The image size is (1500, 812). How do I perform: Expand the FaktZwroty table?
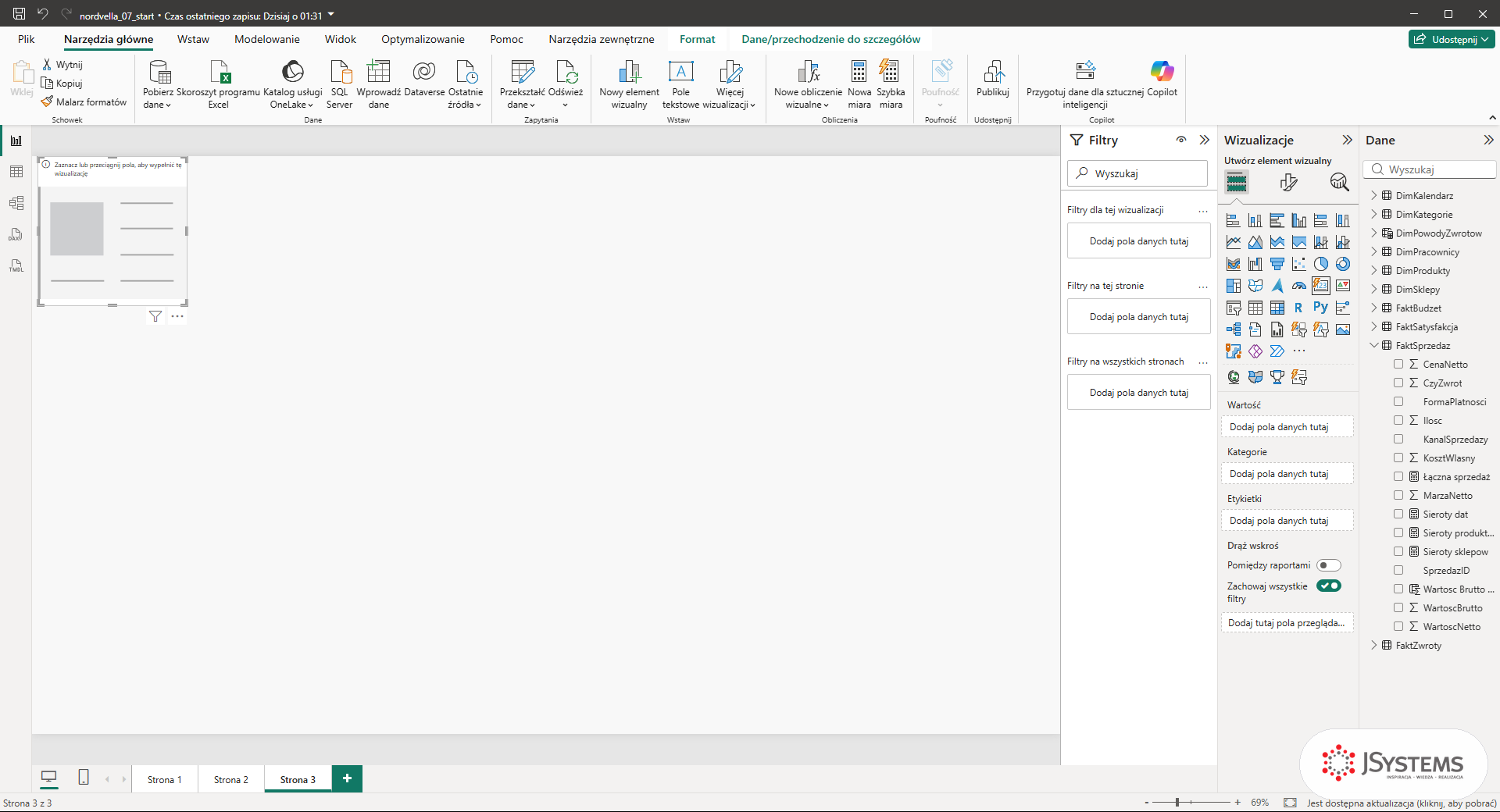click(1374, 645)
